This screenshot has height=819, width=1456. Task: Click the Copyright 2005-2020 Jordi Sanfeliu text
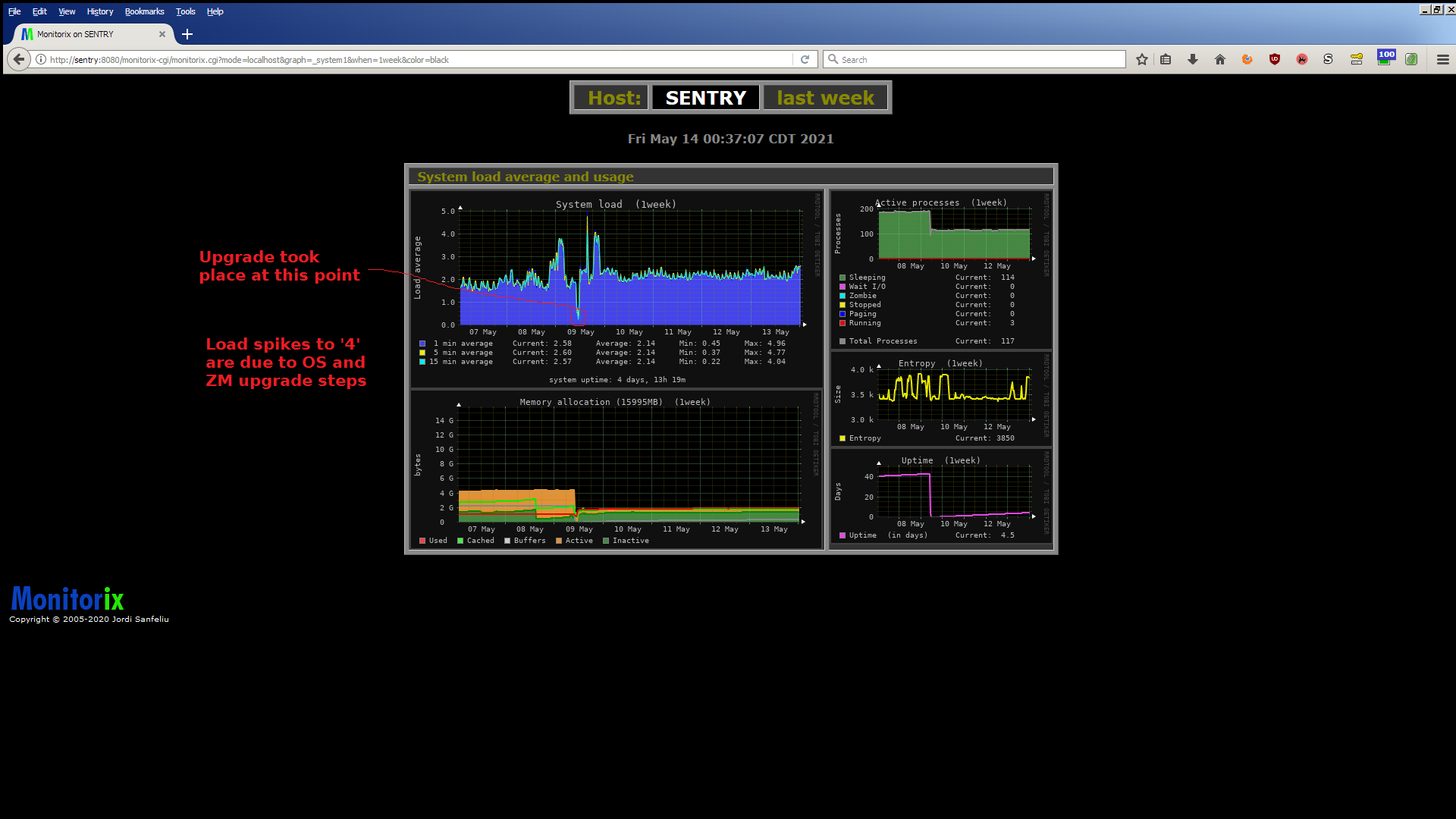pyautogui.click(x=89, y=620)
